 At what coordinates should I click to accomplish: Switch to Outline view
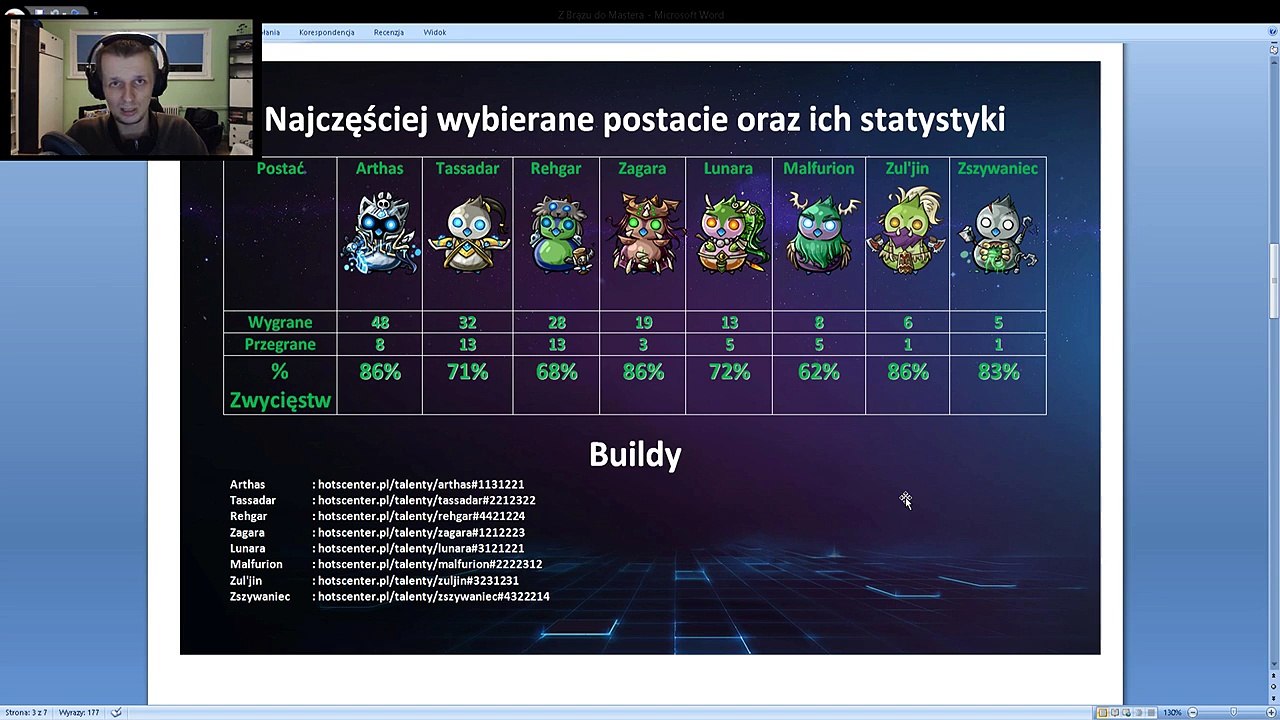pos(1141,712)
